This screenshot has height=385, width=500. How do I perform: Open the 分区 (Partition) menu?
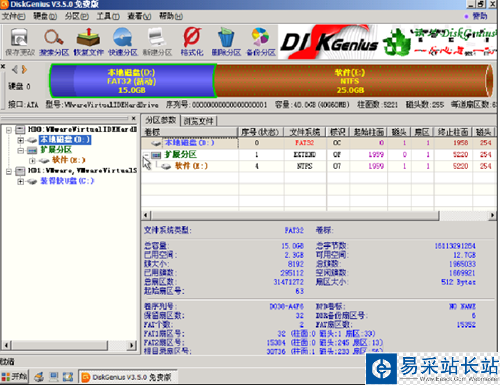click(77, 16)
